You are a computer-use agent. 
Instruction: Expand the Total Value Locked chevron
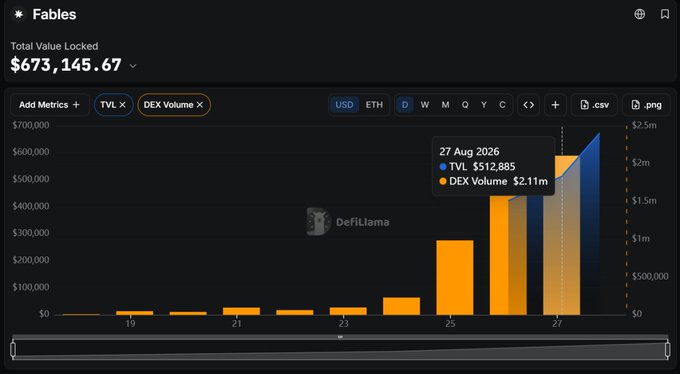point(133,66)
